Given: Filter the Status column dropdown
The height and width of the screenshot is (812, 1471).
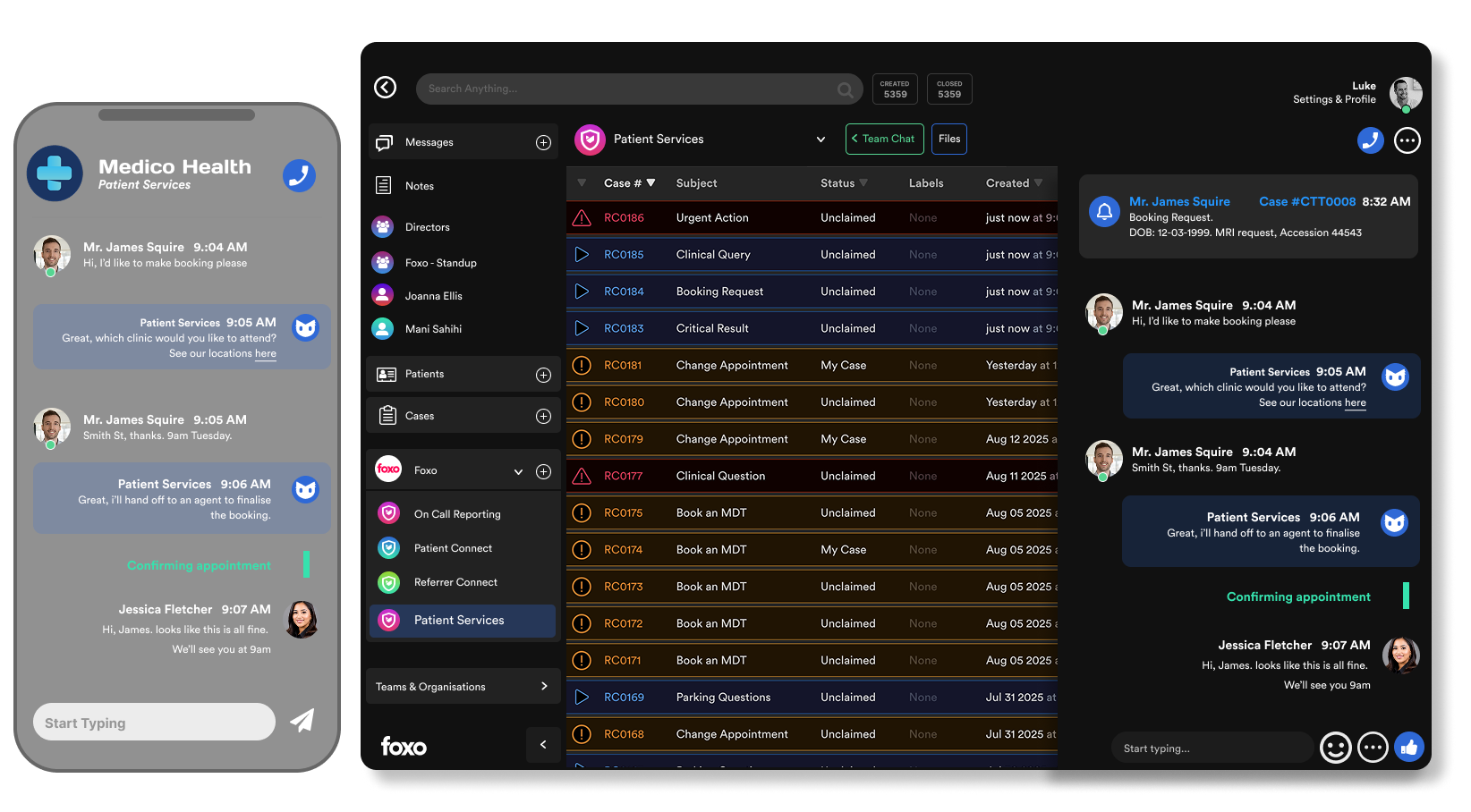Looking at the screenshot, I should point(863,182).
